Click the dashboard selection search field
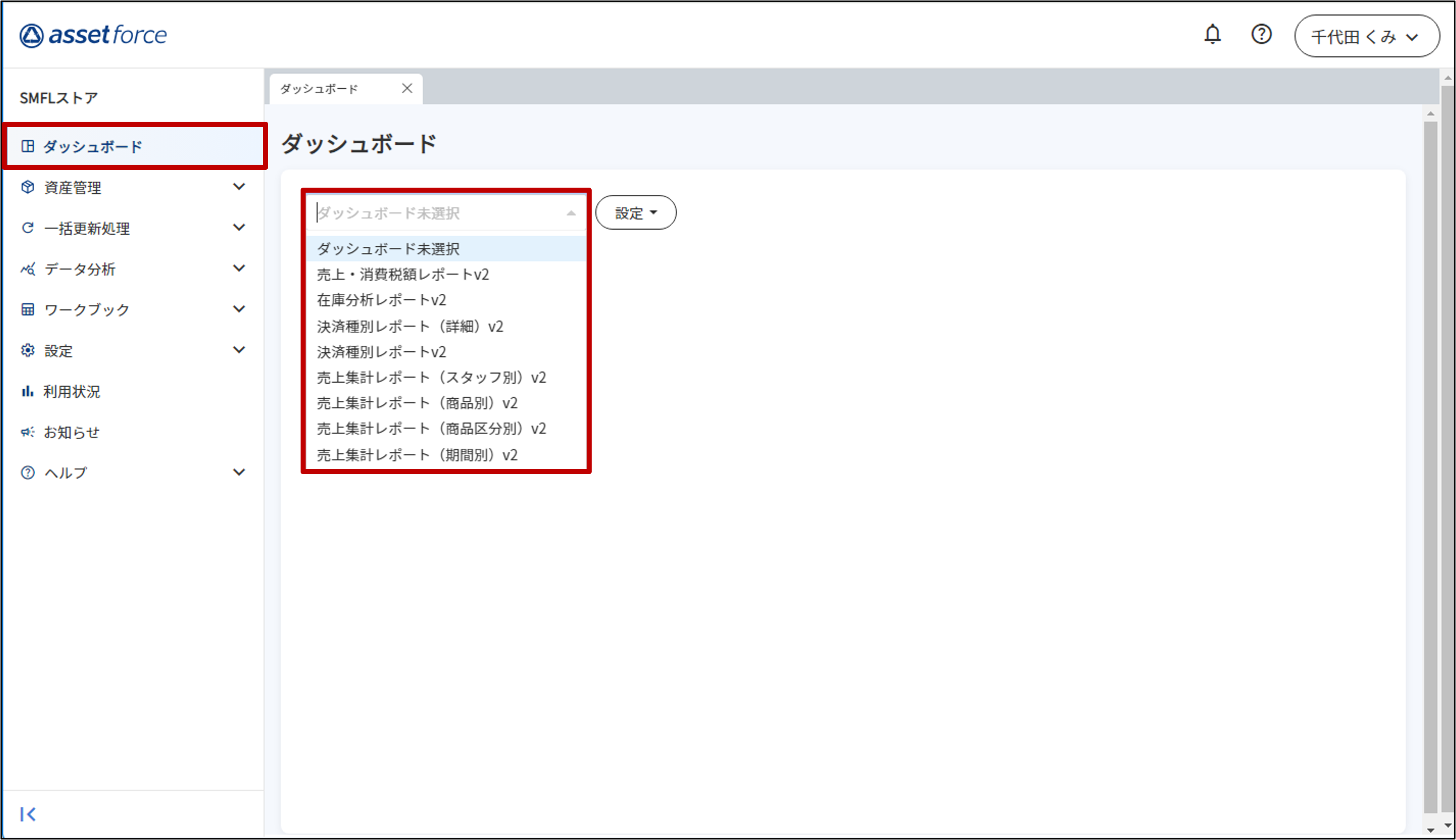The height and width of the screenshot is (840, 1456). point(439,213)
